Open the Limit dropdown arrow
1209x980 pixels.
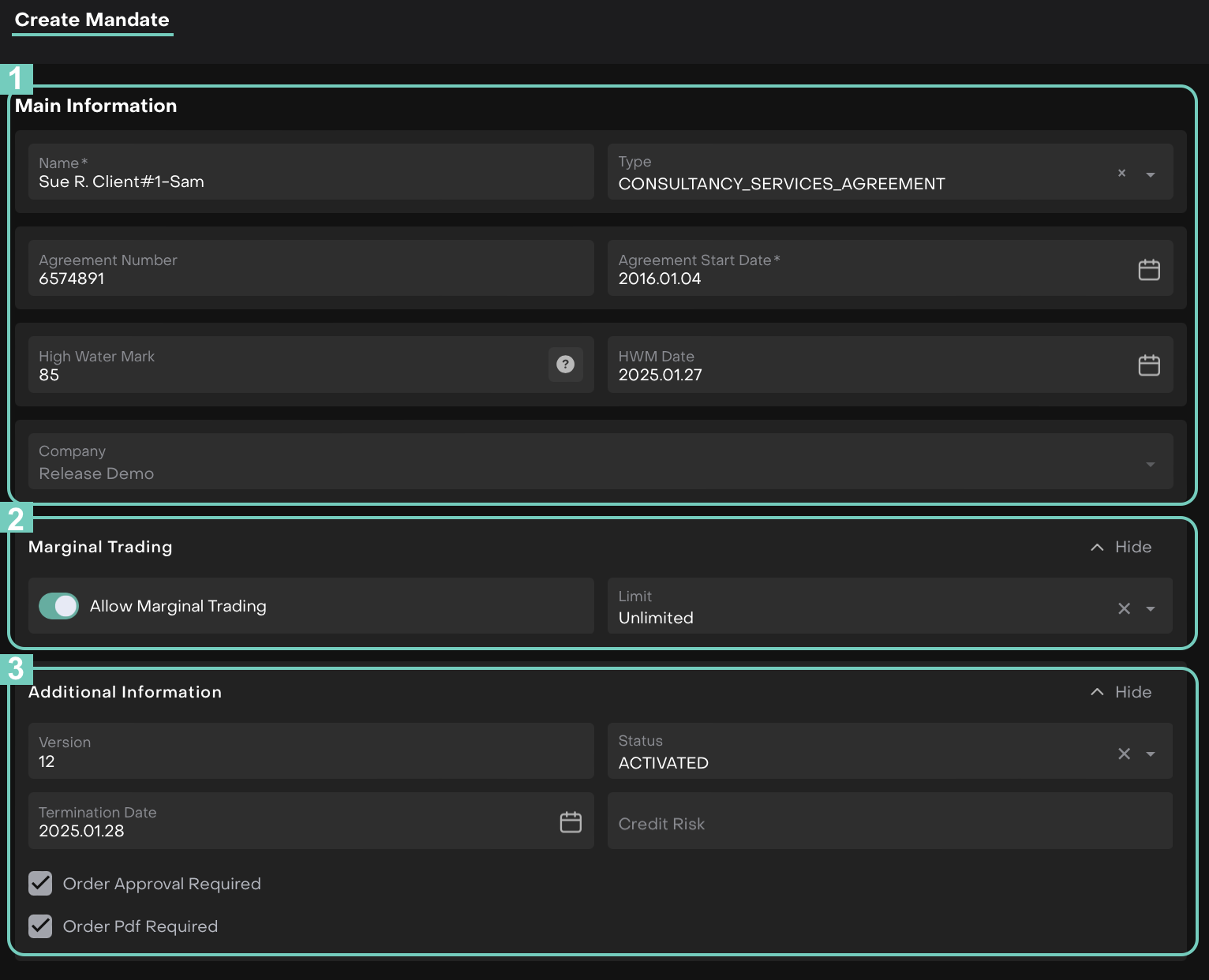coord(1151,609)
